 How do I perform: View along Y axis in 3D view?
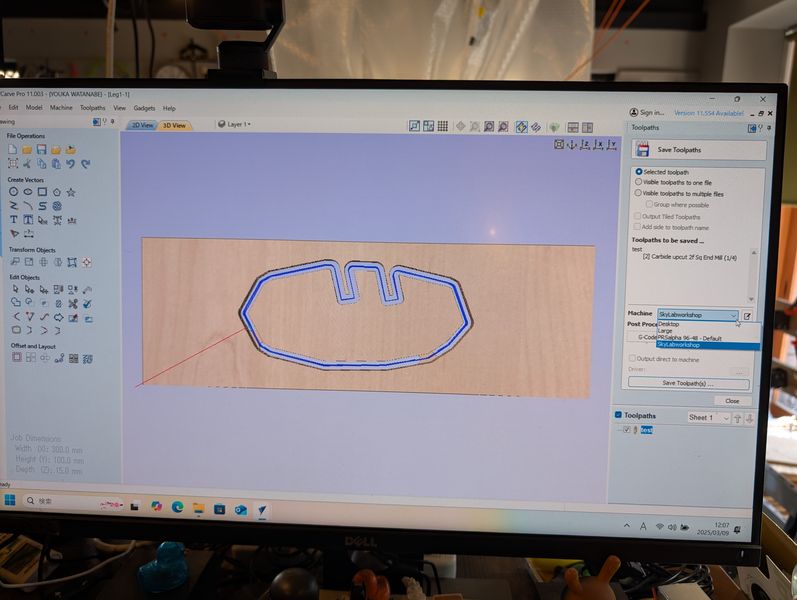[x=611, y=145]
